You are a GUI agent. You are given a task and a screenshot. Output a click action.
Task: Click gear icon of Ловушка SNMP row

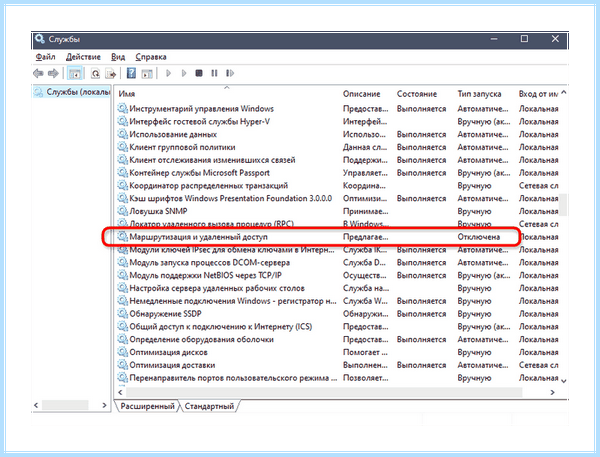(x=122, y=211)
